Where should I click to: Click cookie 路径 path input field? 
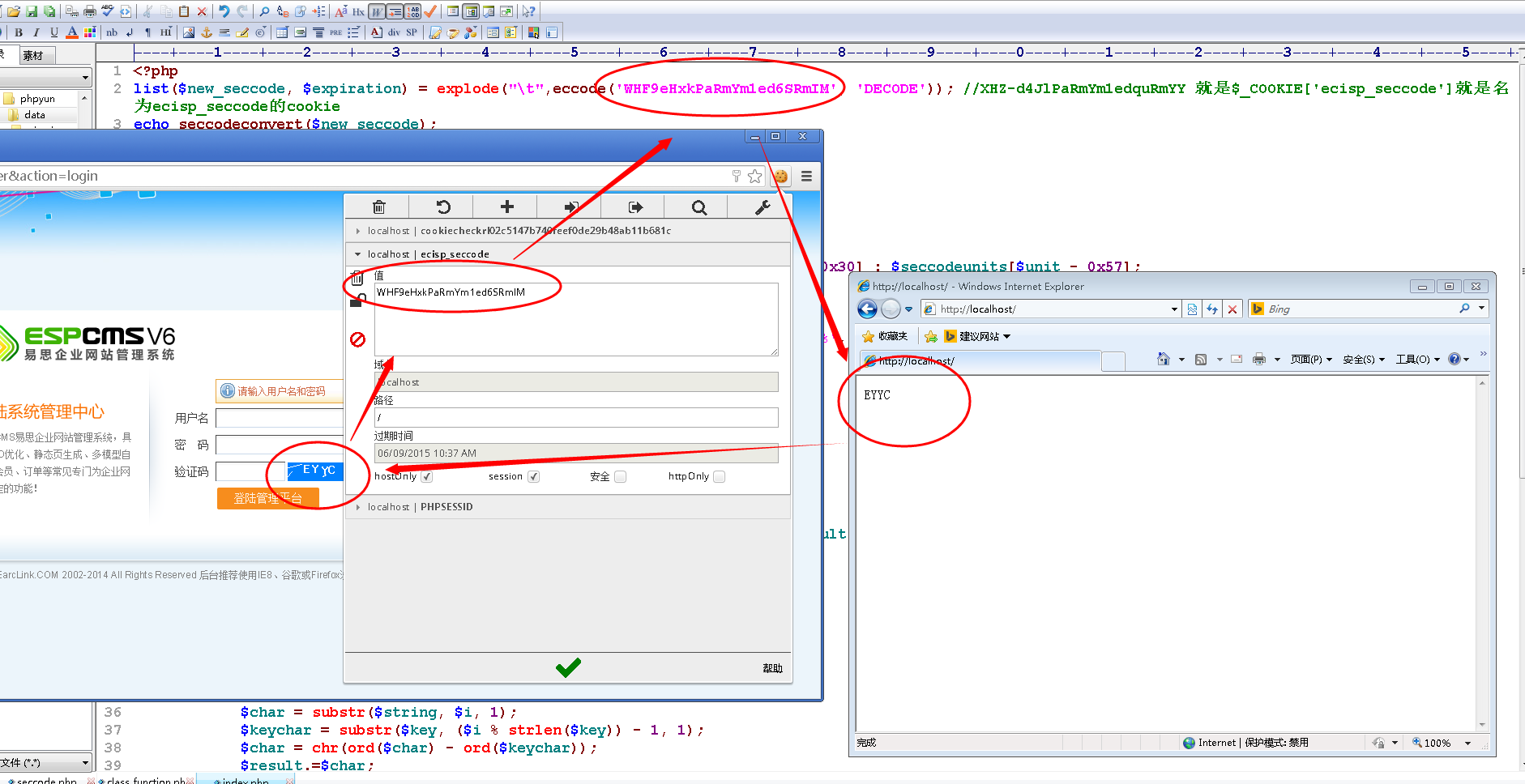click(576, 417)
